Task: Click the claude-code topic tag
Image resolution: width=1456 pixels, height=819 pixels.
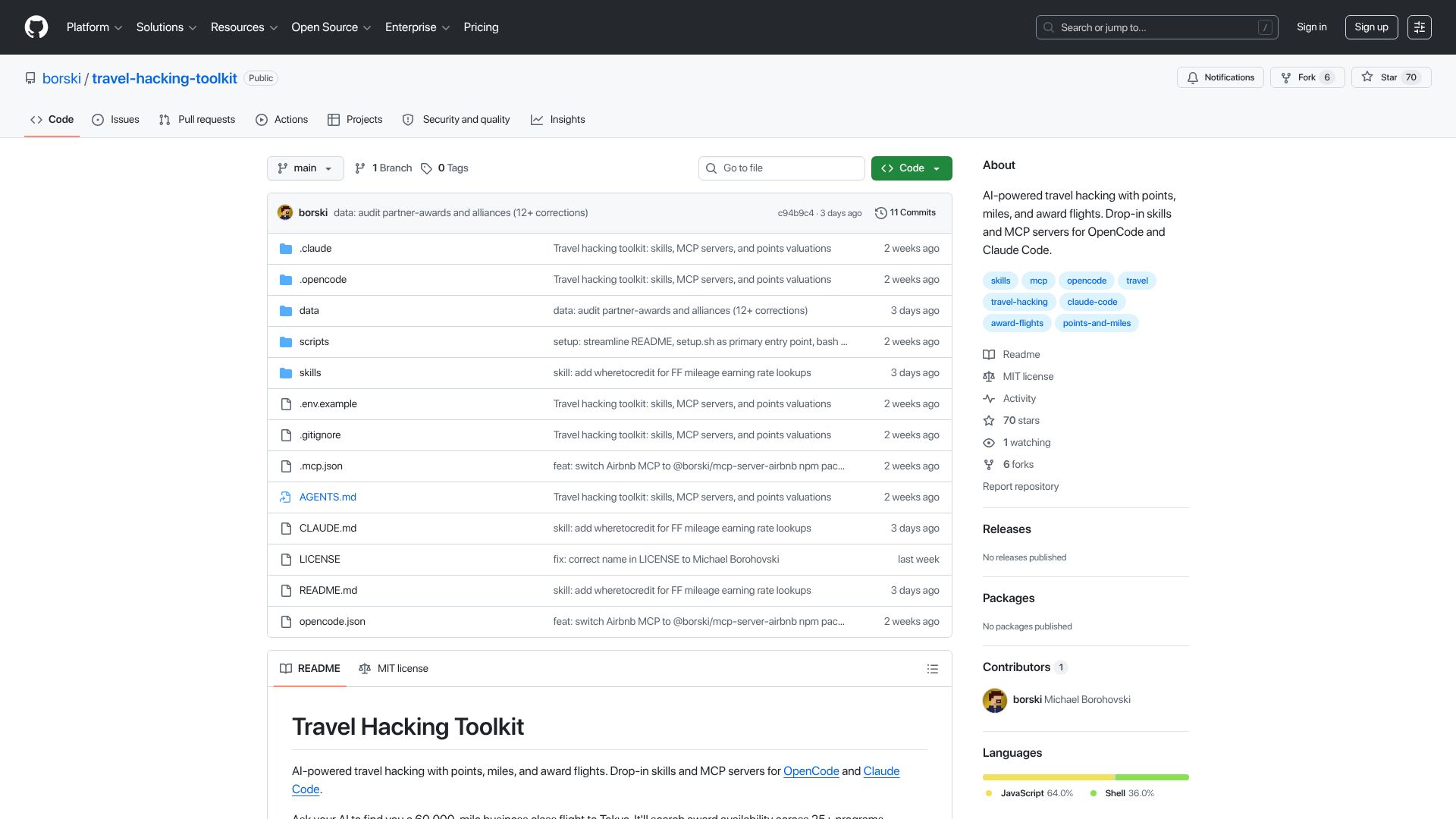Action: tap(1092, 302)
